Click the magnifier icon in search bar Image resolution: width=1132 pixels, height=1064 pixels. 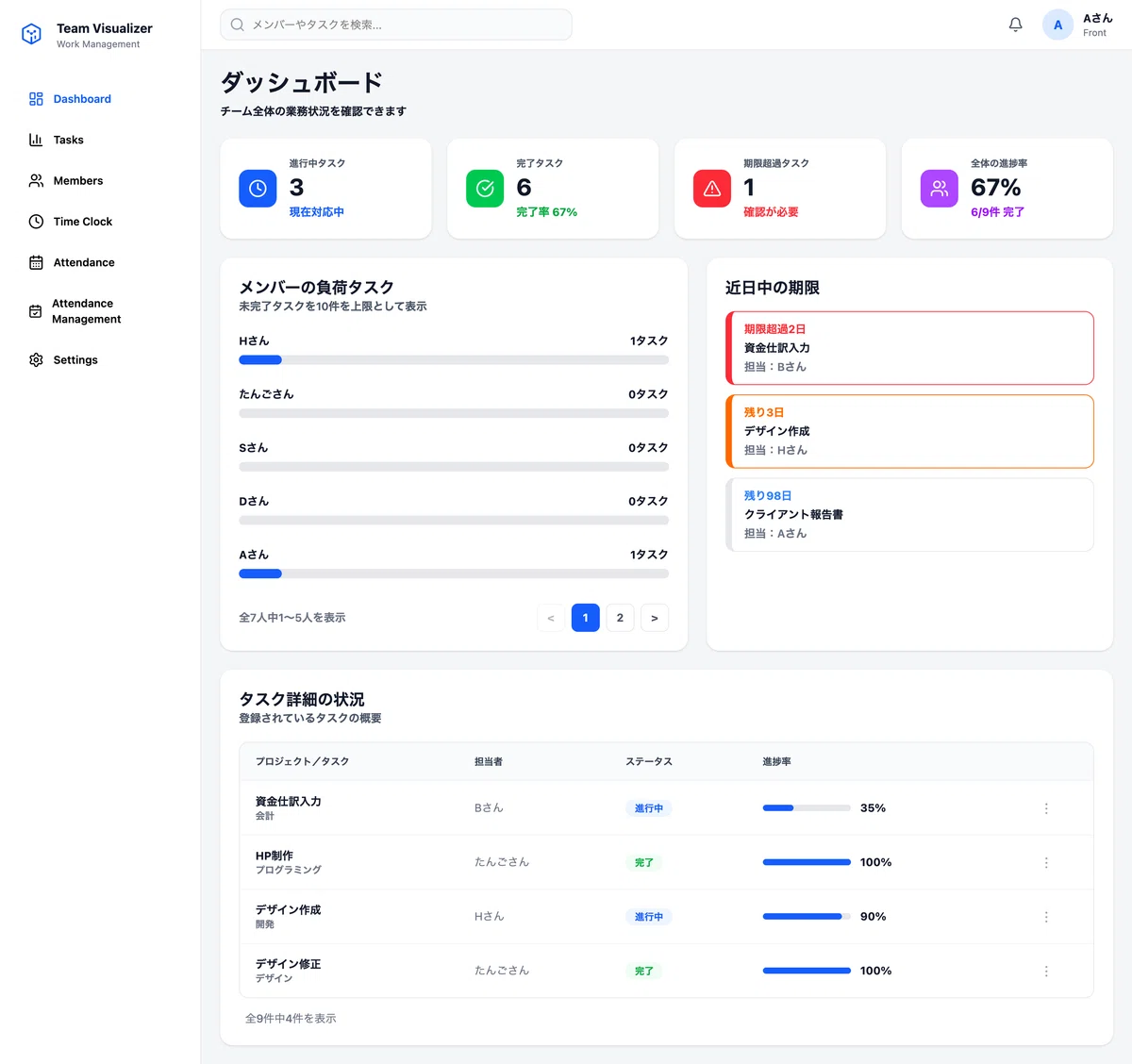pos(238,25)
